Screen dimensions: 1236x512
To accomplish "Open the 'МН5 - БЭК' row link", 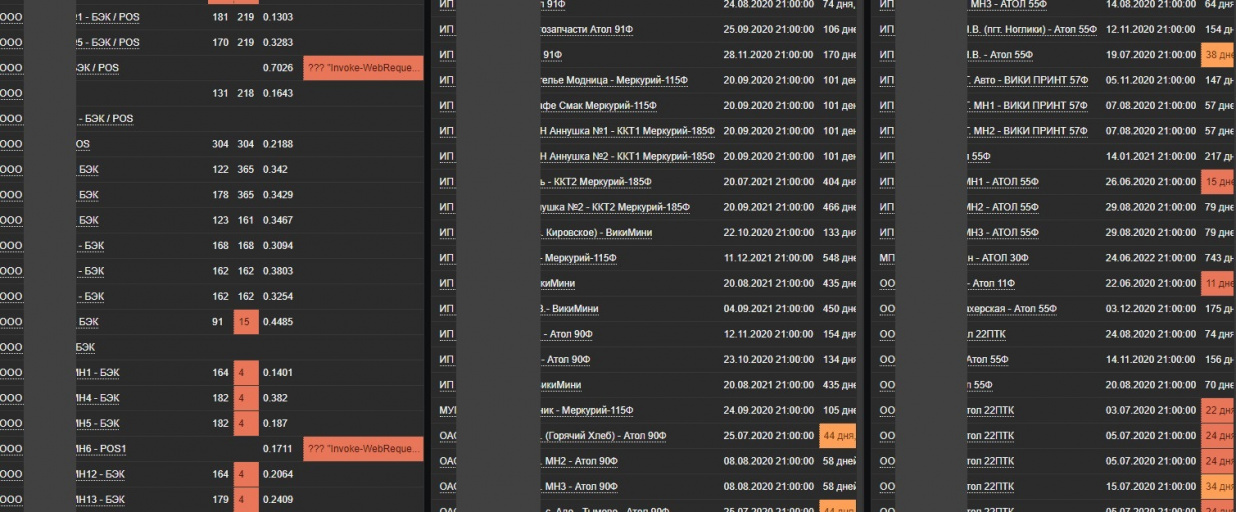I will pyautogui.click(x=100, y=424).
